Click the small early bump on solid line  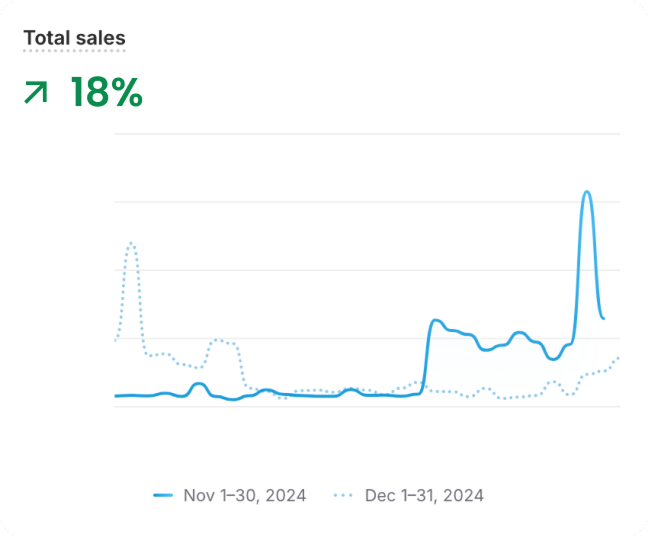[x=198, y=384]
